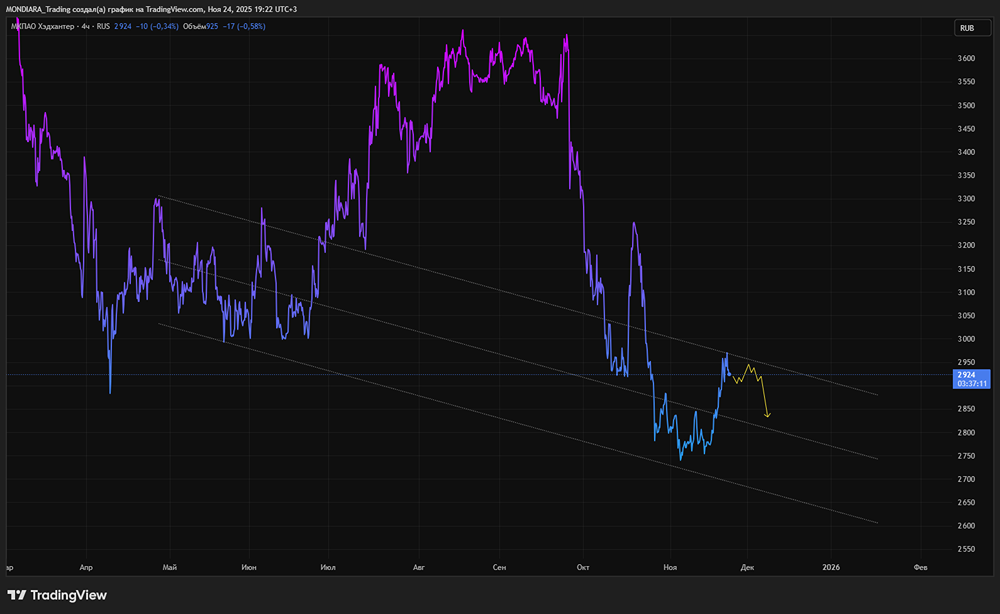Click the Июл time axis label
The image size is (1000, 614).
(328, 567)
